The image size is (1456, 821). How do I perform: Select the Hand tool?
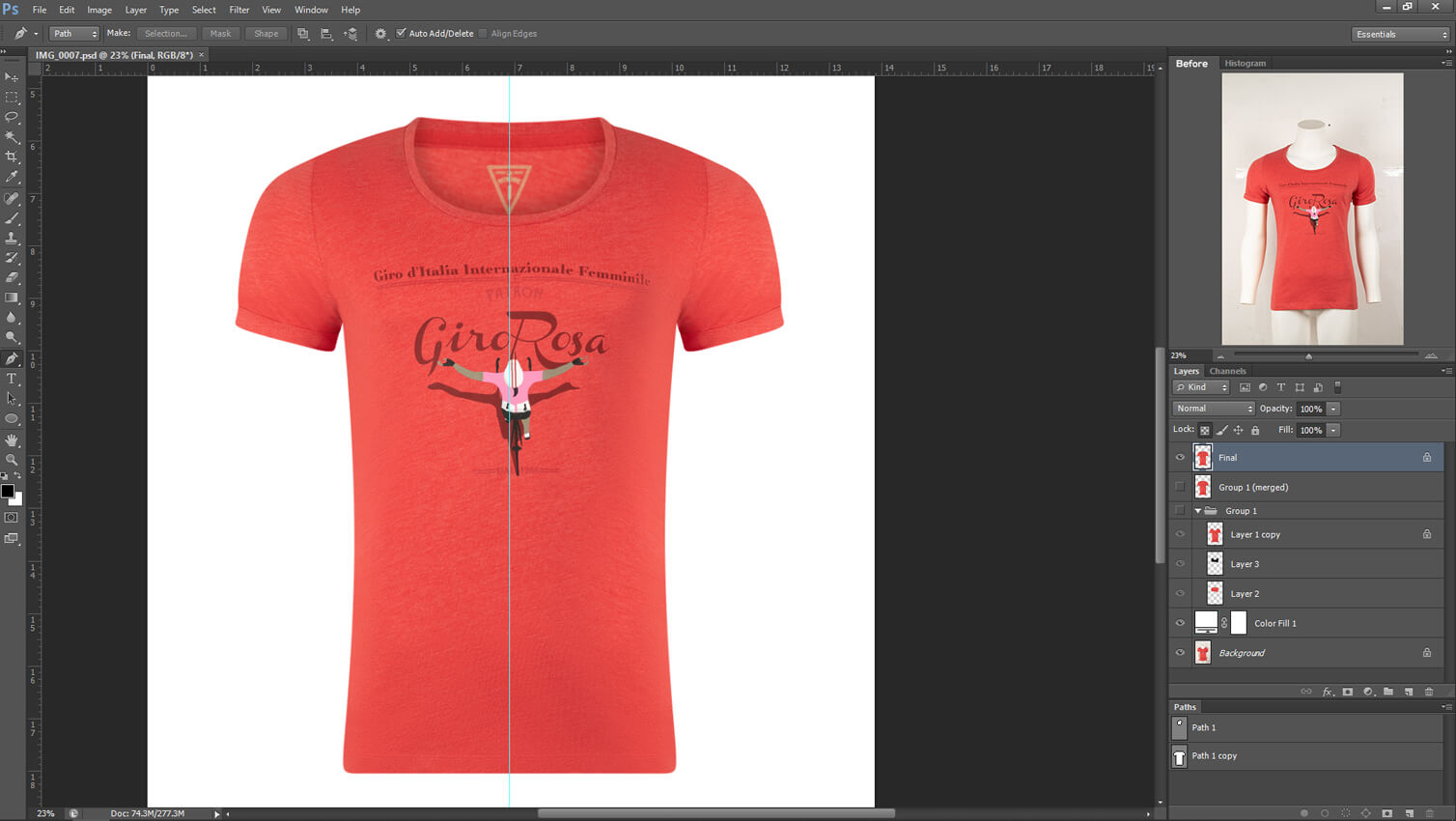[12, 439]
